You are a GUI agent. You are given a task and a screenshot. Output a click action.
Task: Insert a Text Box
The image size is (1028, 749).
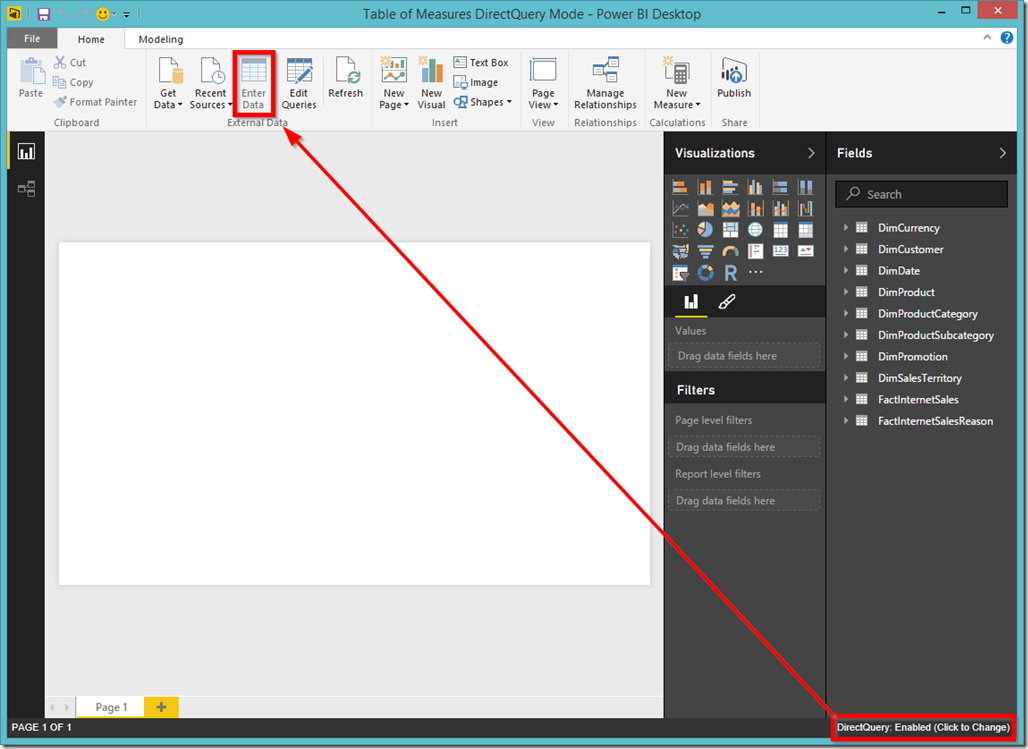[481, 62]
